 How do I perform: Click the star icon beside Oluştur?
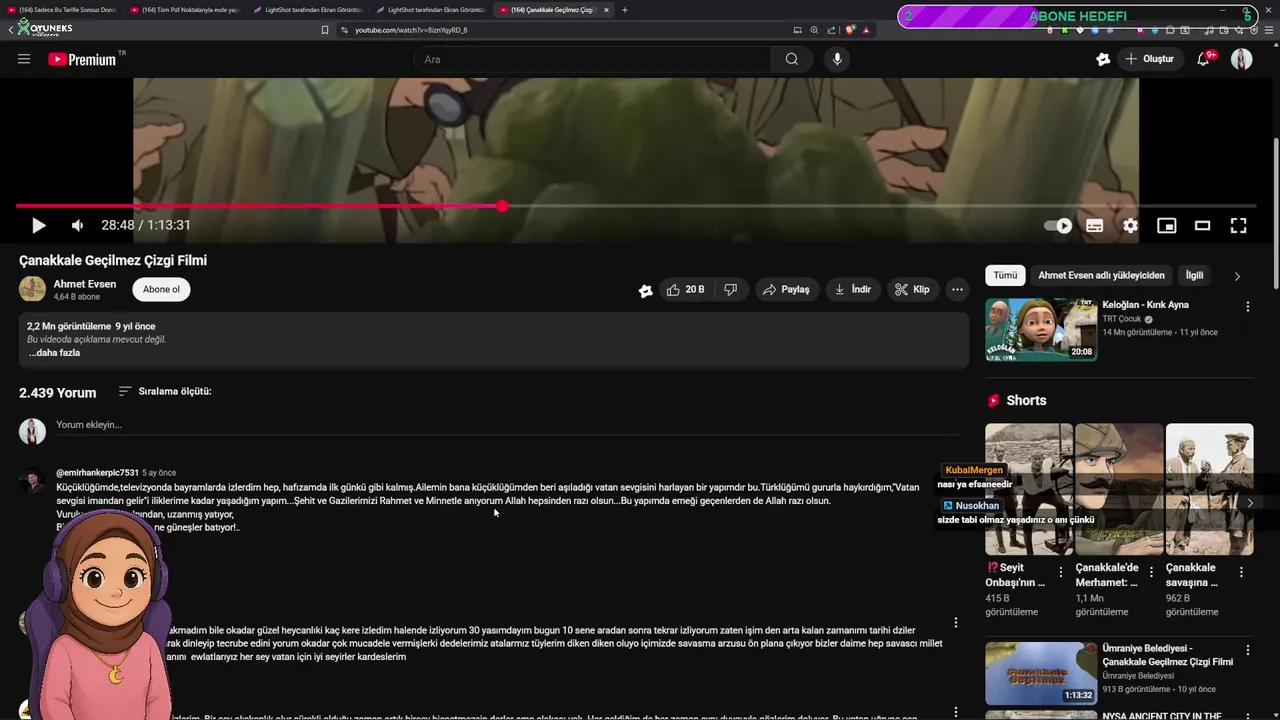[1103, 59]
